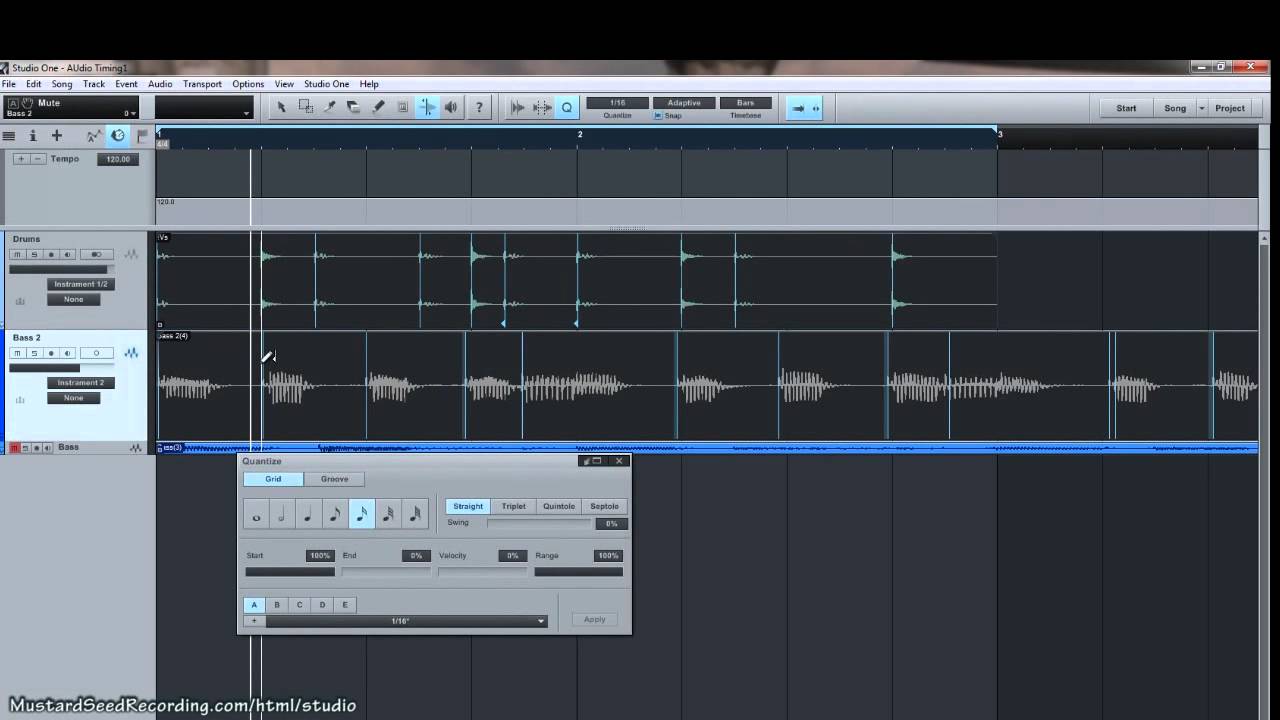This screenshot has width=1280, height=720.
Task: Toggle monitor on Drums track
Action: [x=67, y=254]
